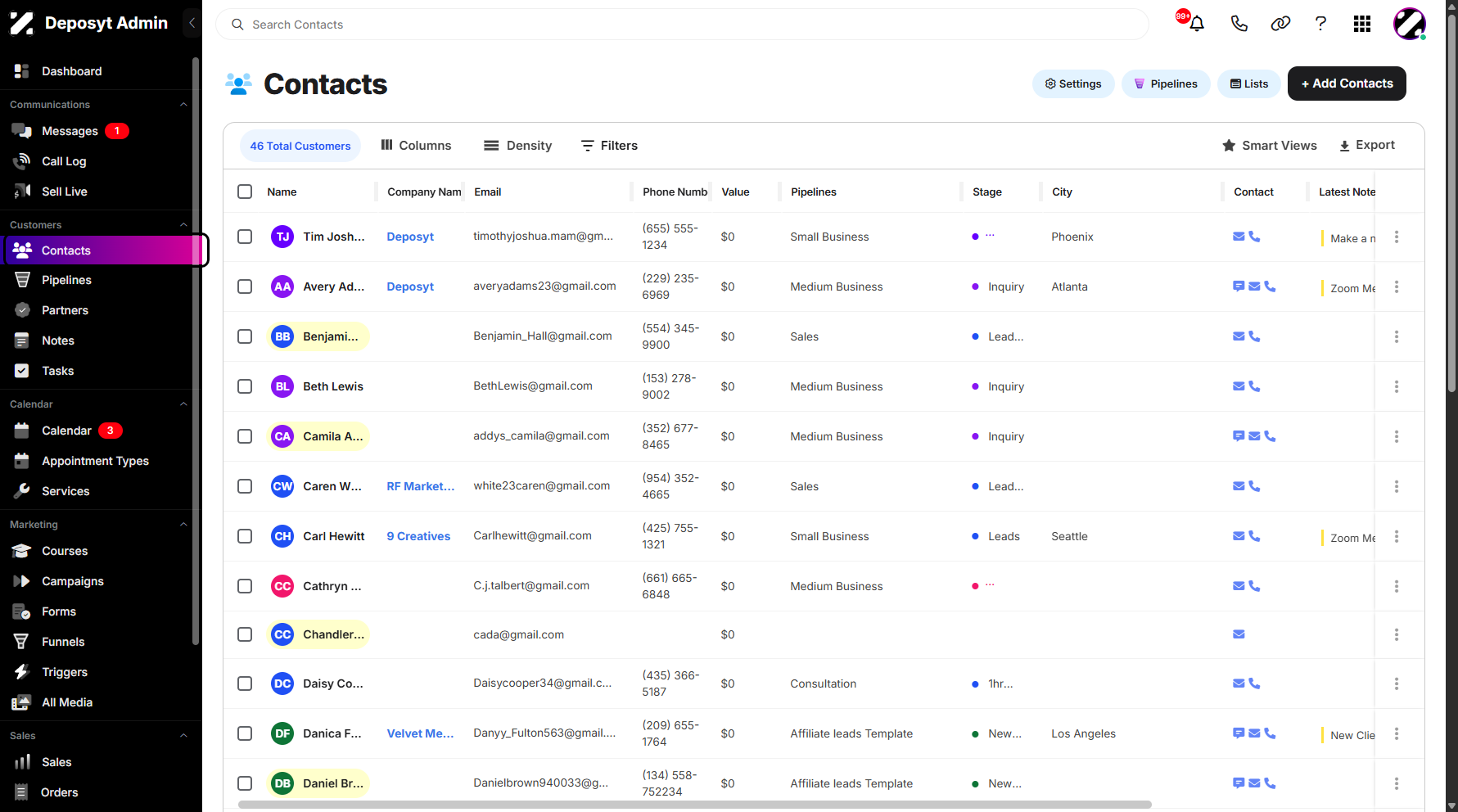The image size is (1458, 812).
Task: Open the contacts Settings button
Action: pos(1073,83)
